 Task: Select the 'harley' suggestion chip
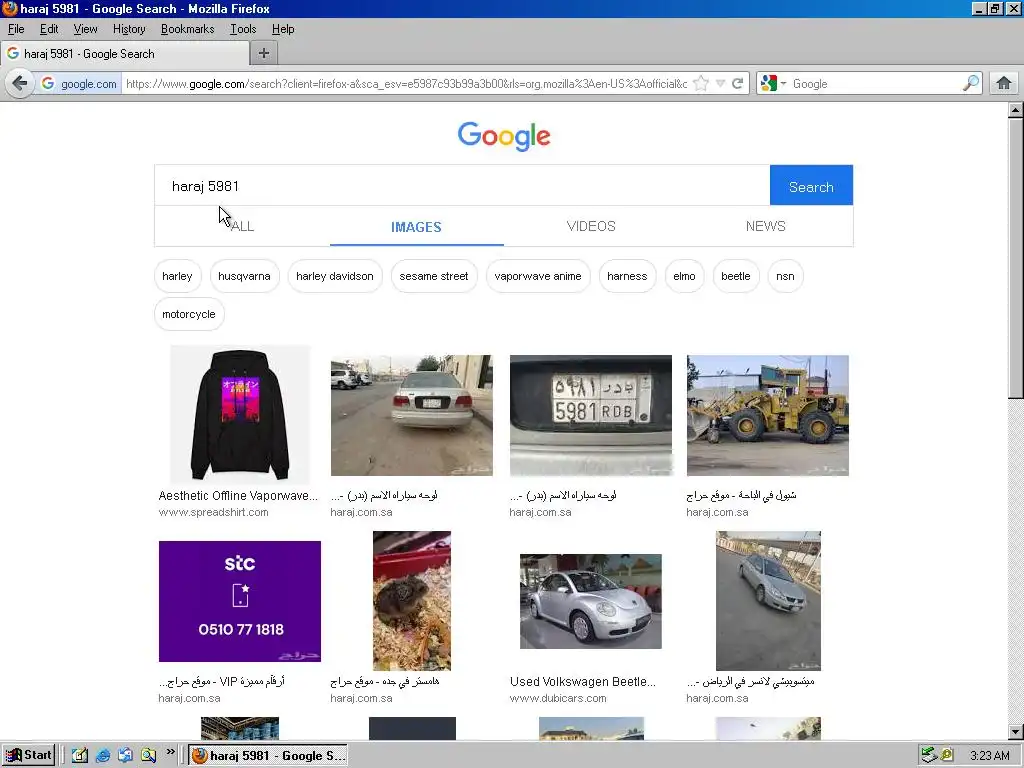pos(177,276)
